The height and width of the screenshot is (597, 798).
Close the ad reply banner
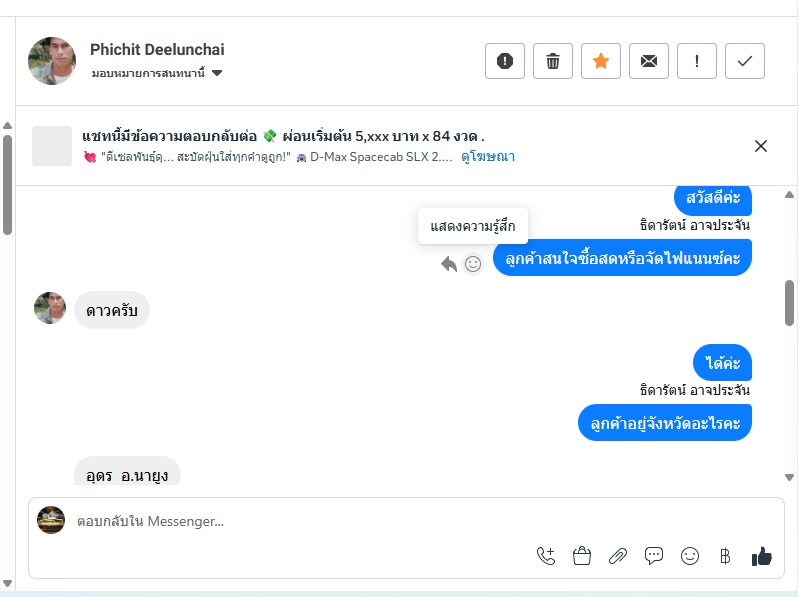(x=761, y=146)
